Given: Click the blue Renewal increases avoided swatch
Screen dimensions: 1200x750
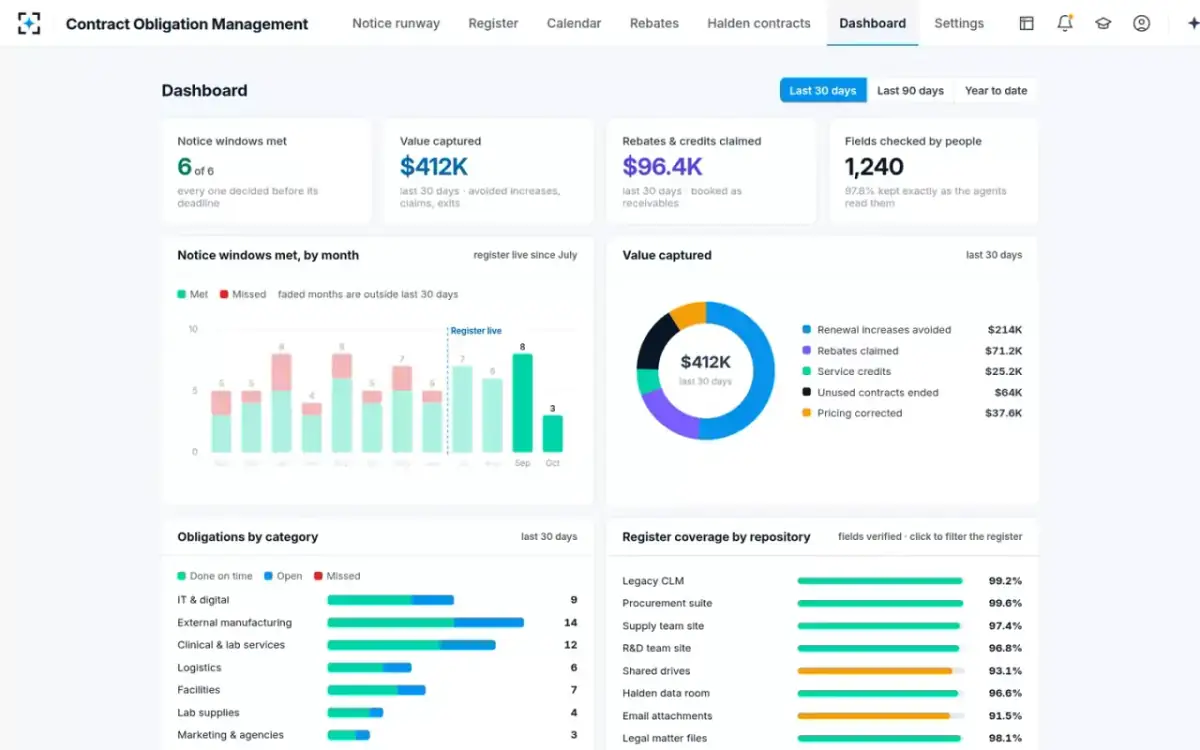Looking at the screenshot, I should point(806,330).
